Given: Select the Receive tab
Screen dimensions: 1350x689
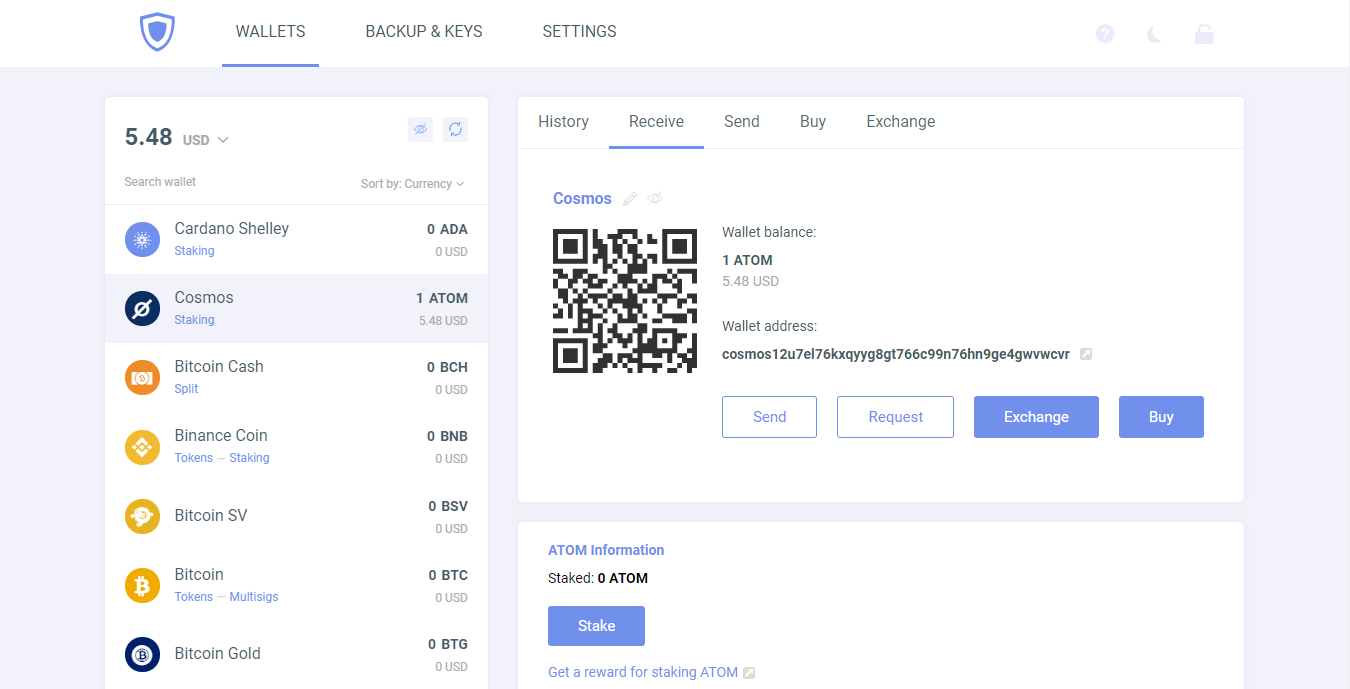Looking at the screenshot, I should [x=656, y=122].
